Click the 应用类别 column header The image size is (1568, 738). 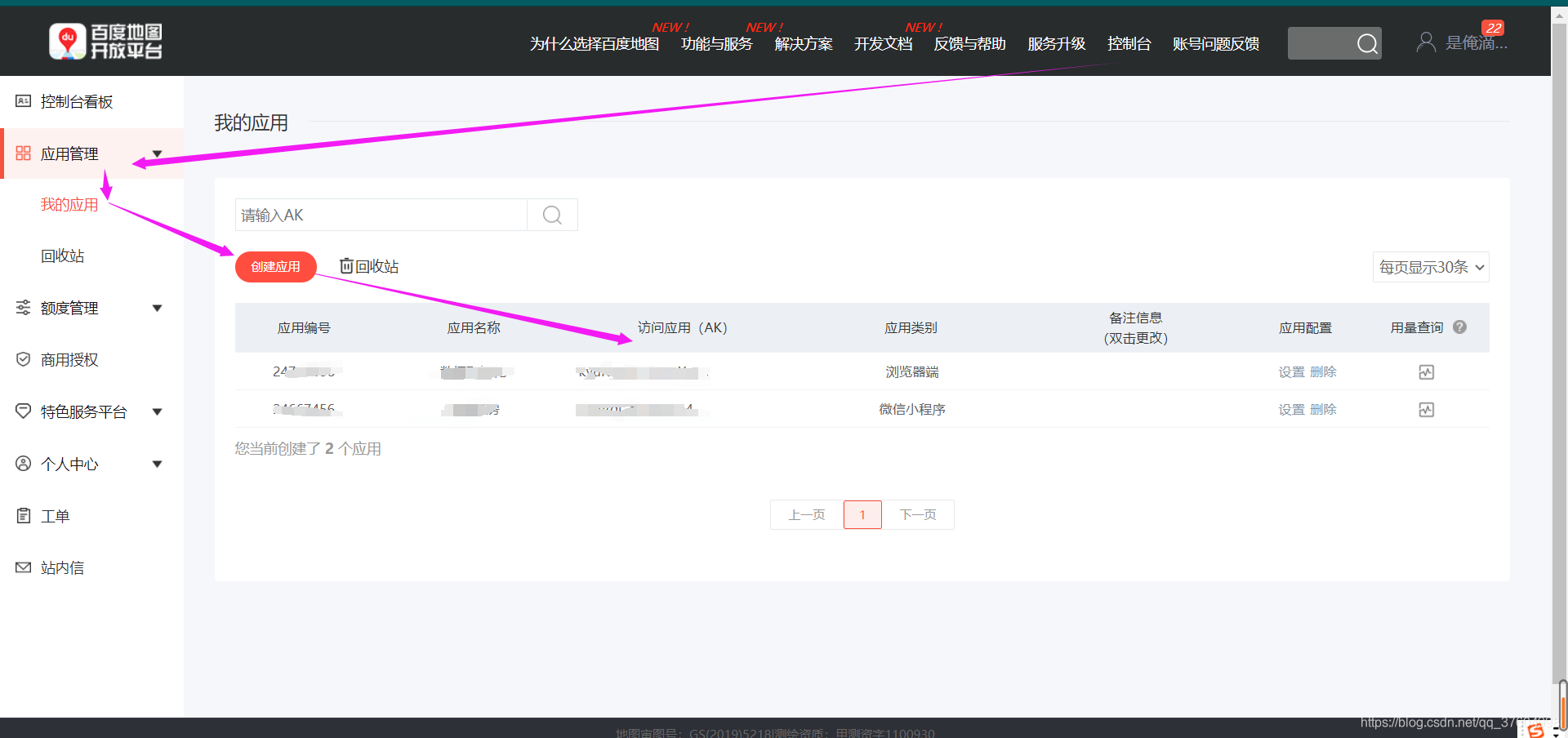[911, 327]
